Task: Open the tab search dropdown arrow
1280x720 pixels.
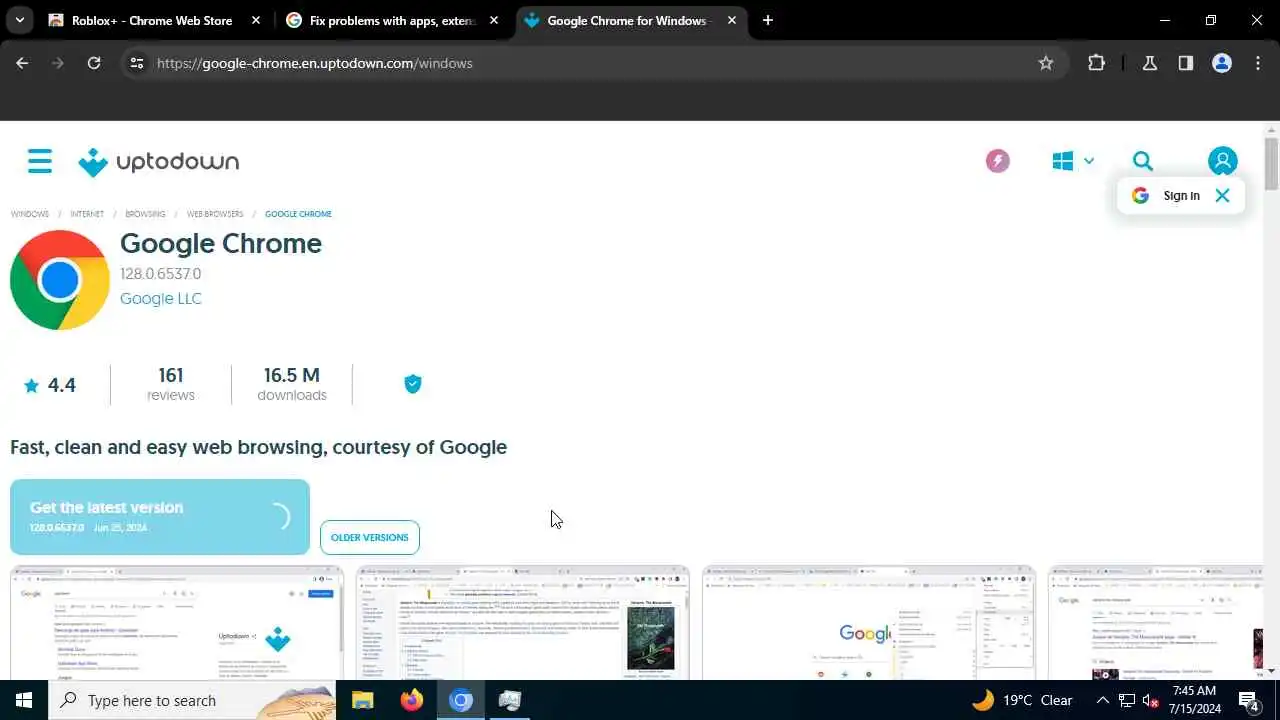Action: 19,20
